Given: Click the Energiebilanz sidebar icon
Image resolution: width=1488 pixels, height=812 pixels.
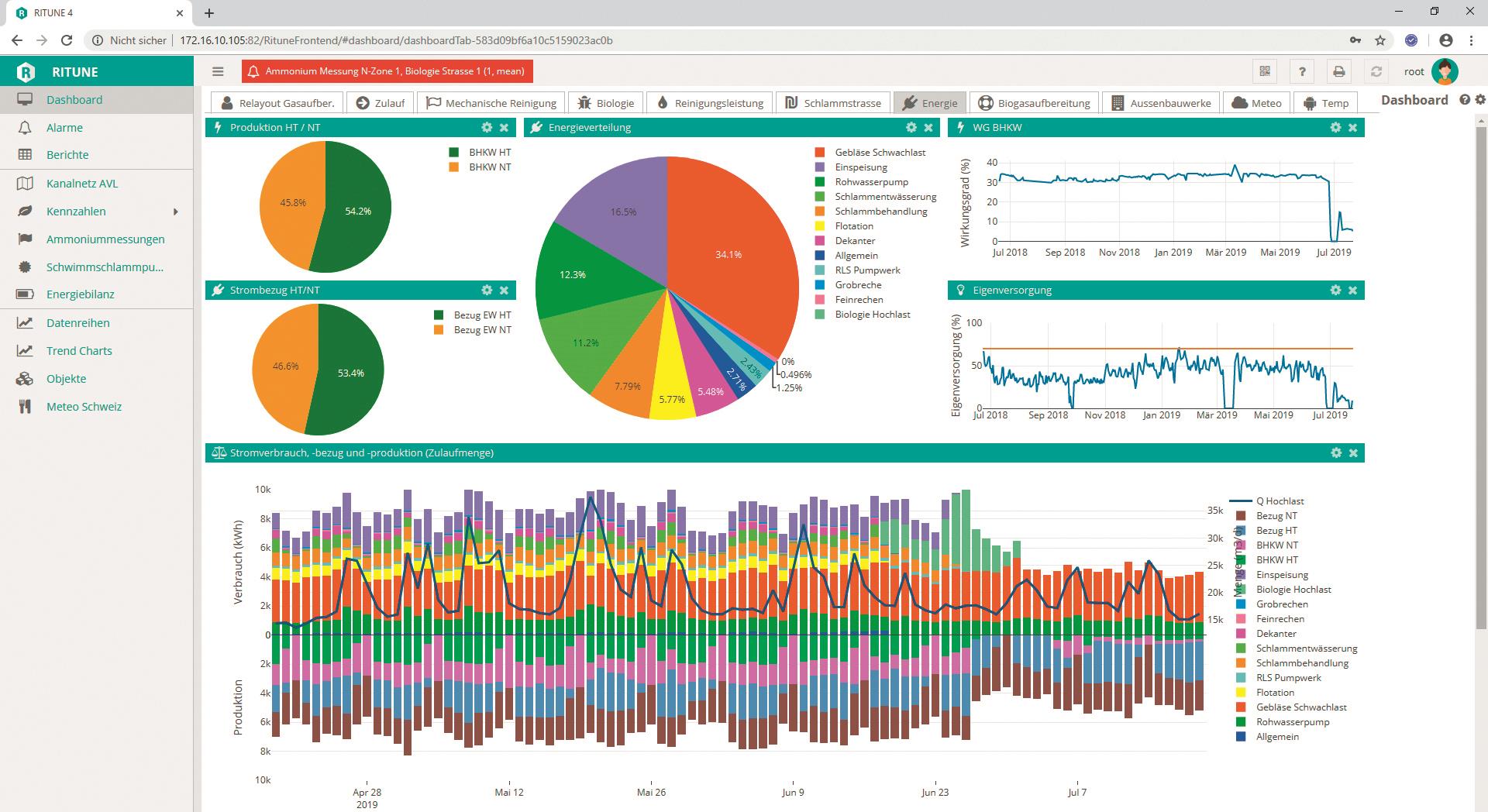Looking at the screenshot, I should click(x=25, y=294).
